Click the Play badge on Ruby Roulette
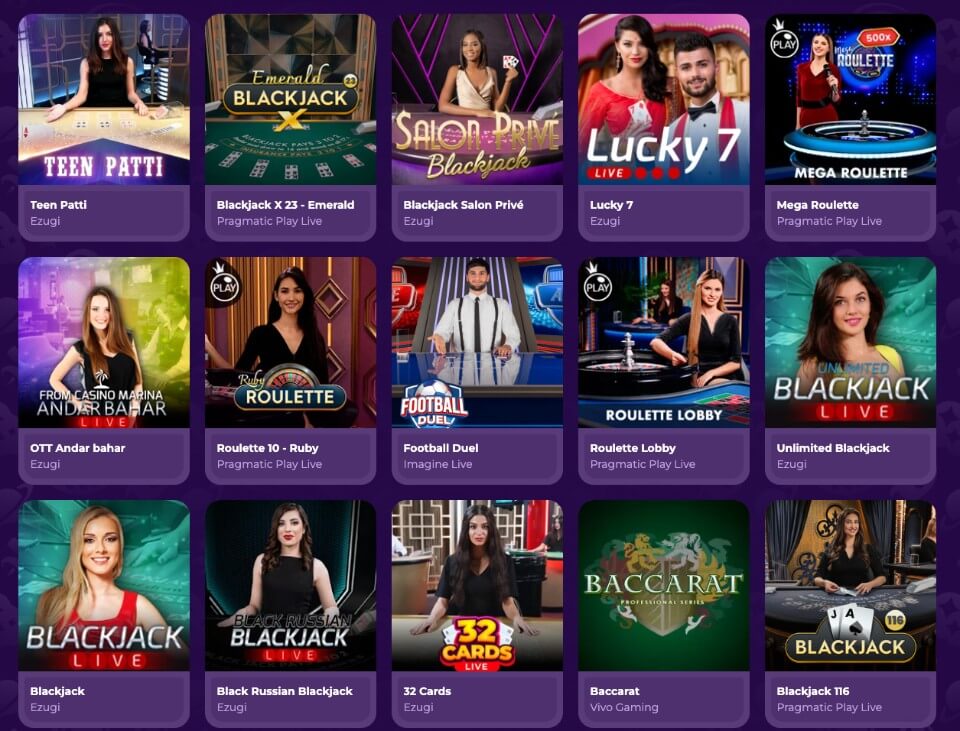This screenshot has width=960, height=731. (223, 284)
